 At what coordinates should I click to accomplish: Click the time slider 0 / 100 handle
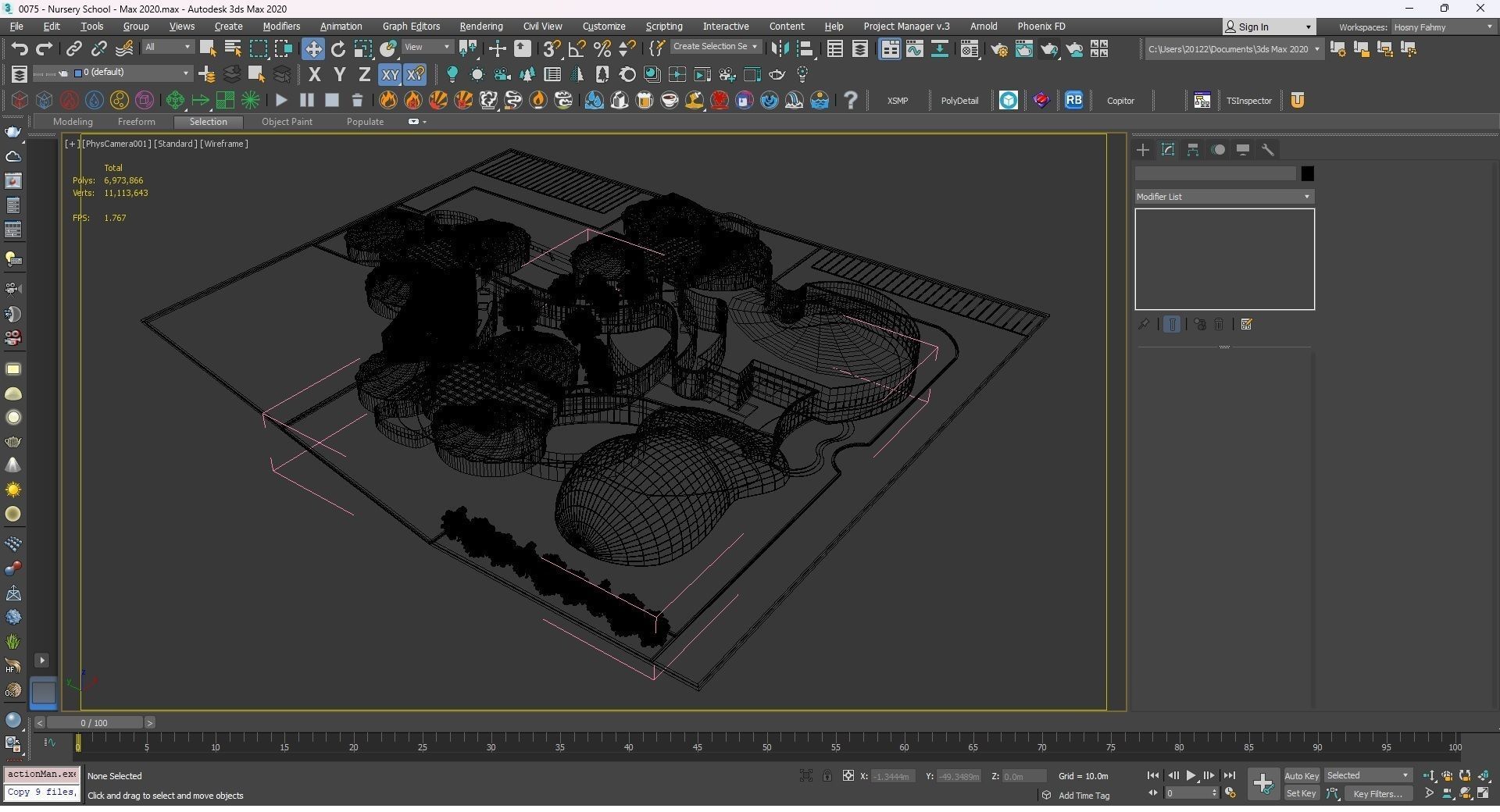click(x=95, y=723)
